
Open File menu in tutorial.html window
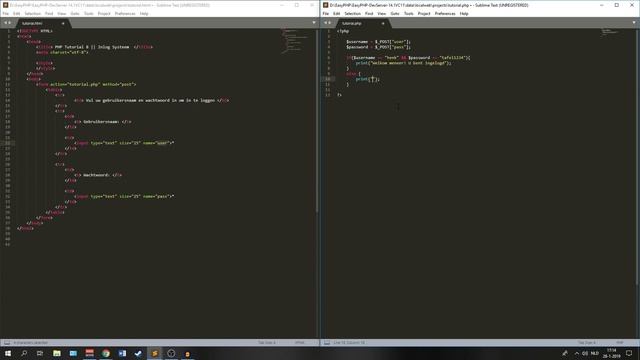[6, 13]
